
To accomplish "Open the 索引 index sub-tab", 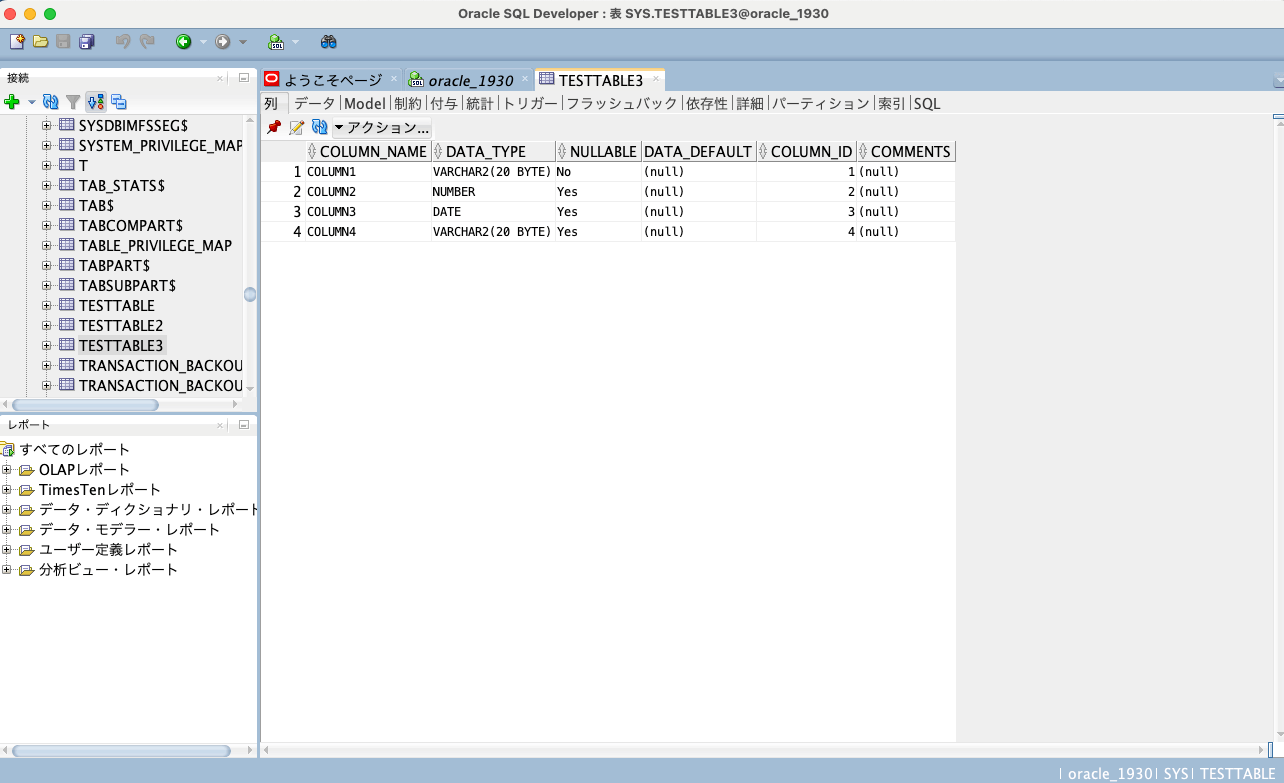I will click(x=891, y=103).
